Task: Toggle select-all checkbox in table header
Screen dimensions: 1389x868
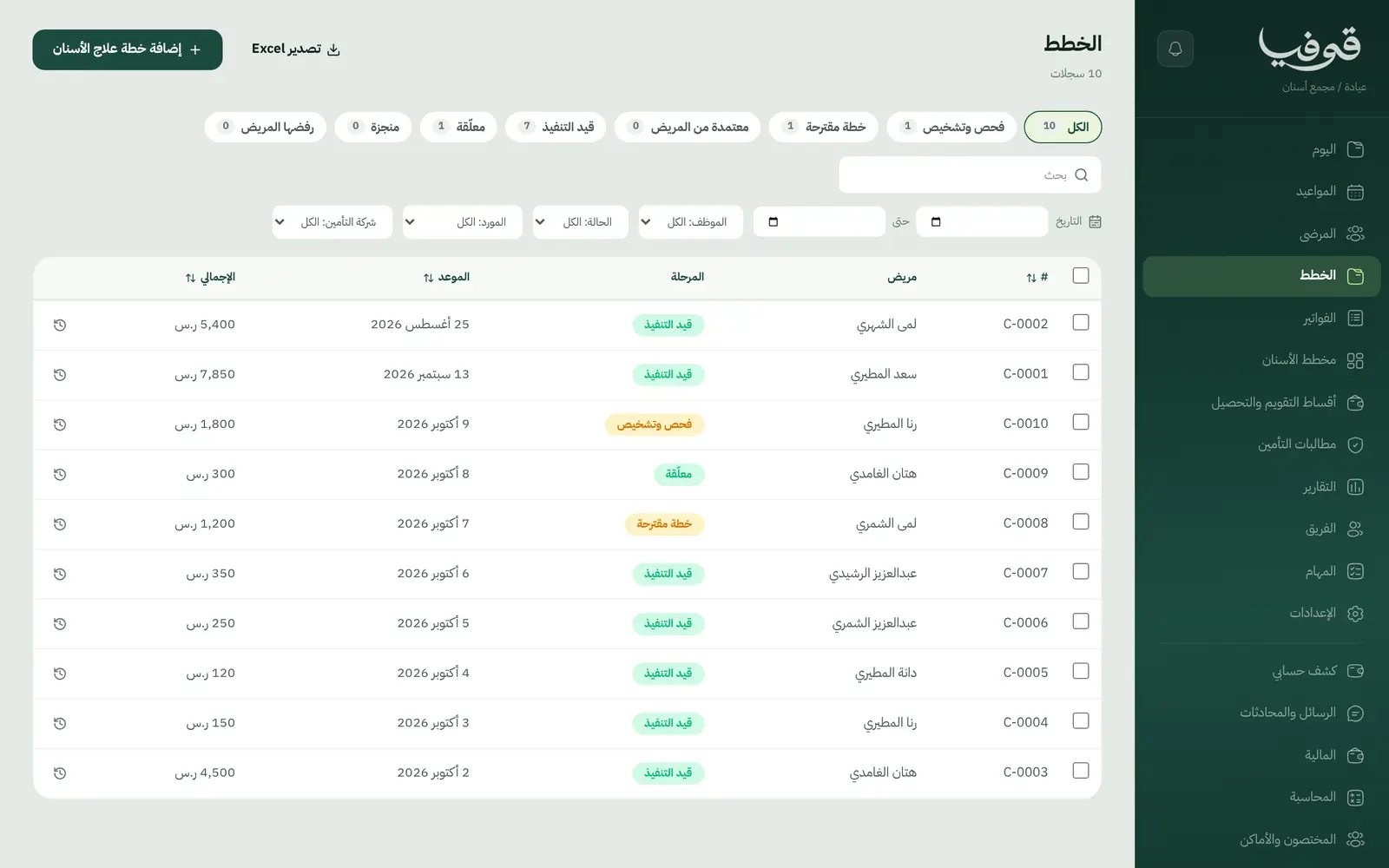Action: 1081,275
